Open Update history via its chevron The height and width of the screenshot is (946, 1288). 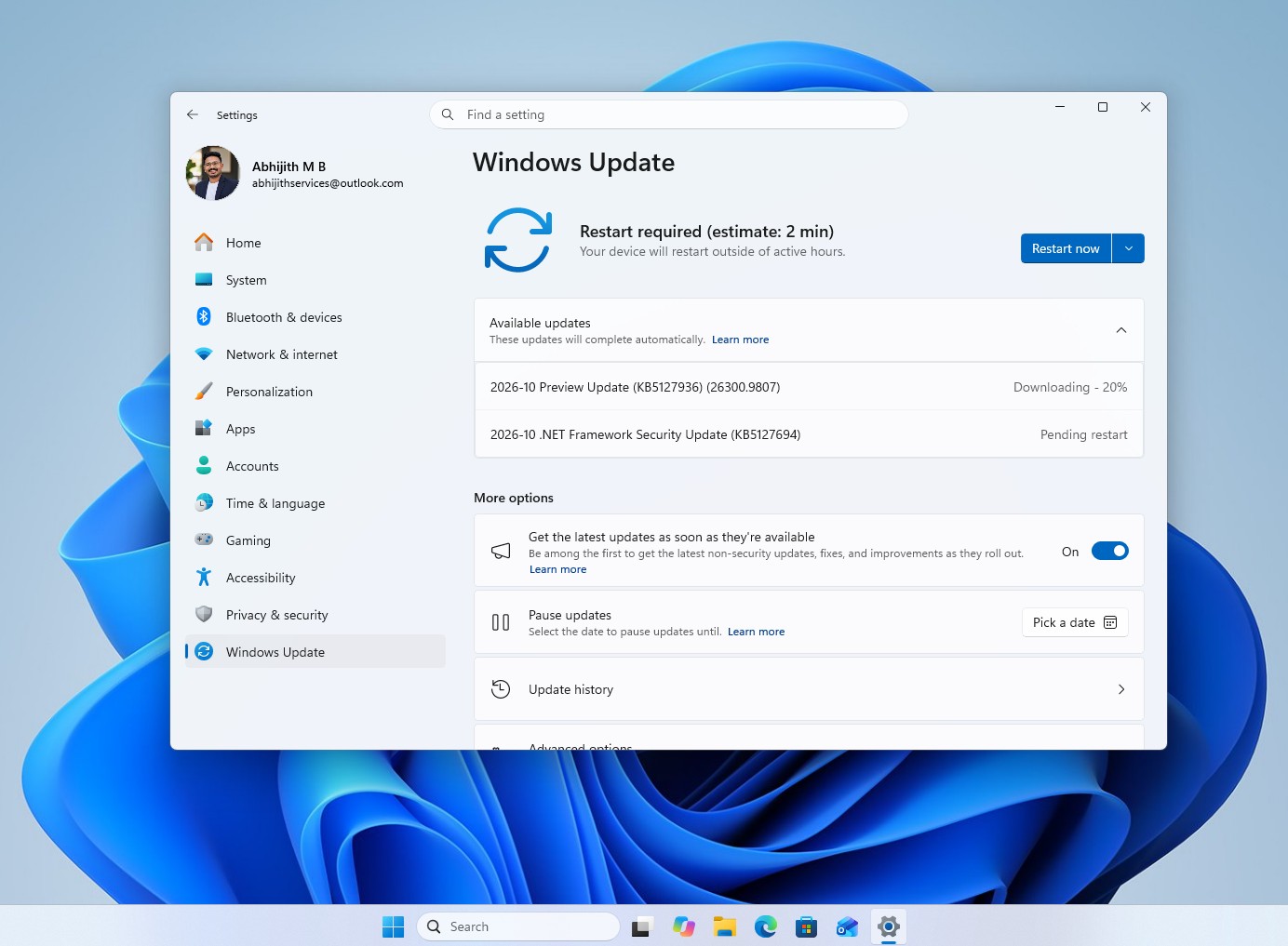1121,689
